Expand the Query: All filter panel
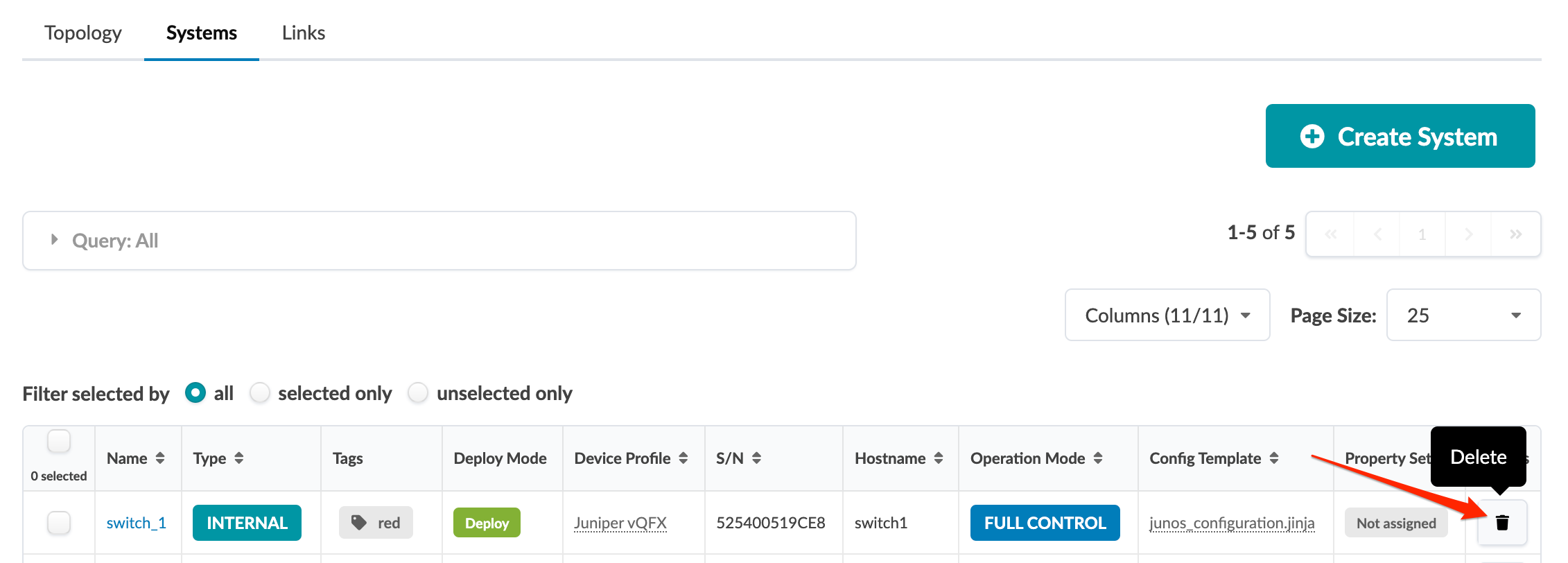The height and width of the screenshot is (563, 1568). [55, 240]
